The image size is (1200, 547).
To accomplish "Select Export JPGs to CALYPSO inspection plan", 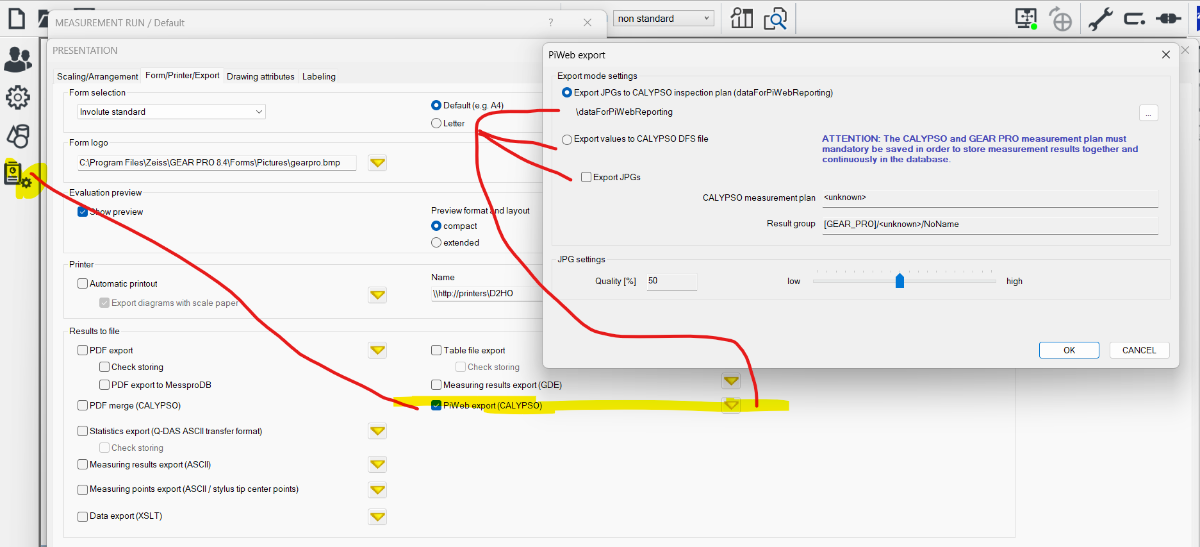I will click(x=568, y=92).
